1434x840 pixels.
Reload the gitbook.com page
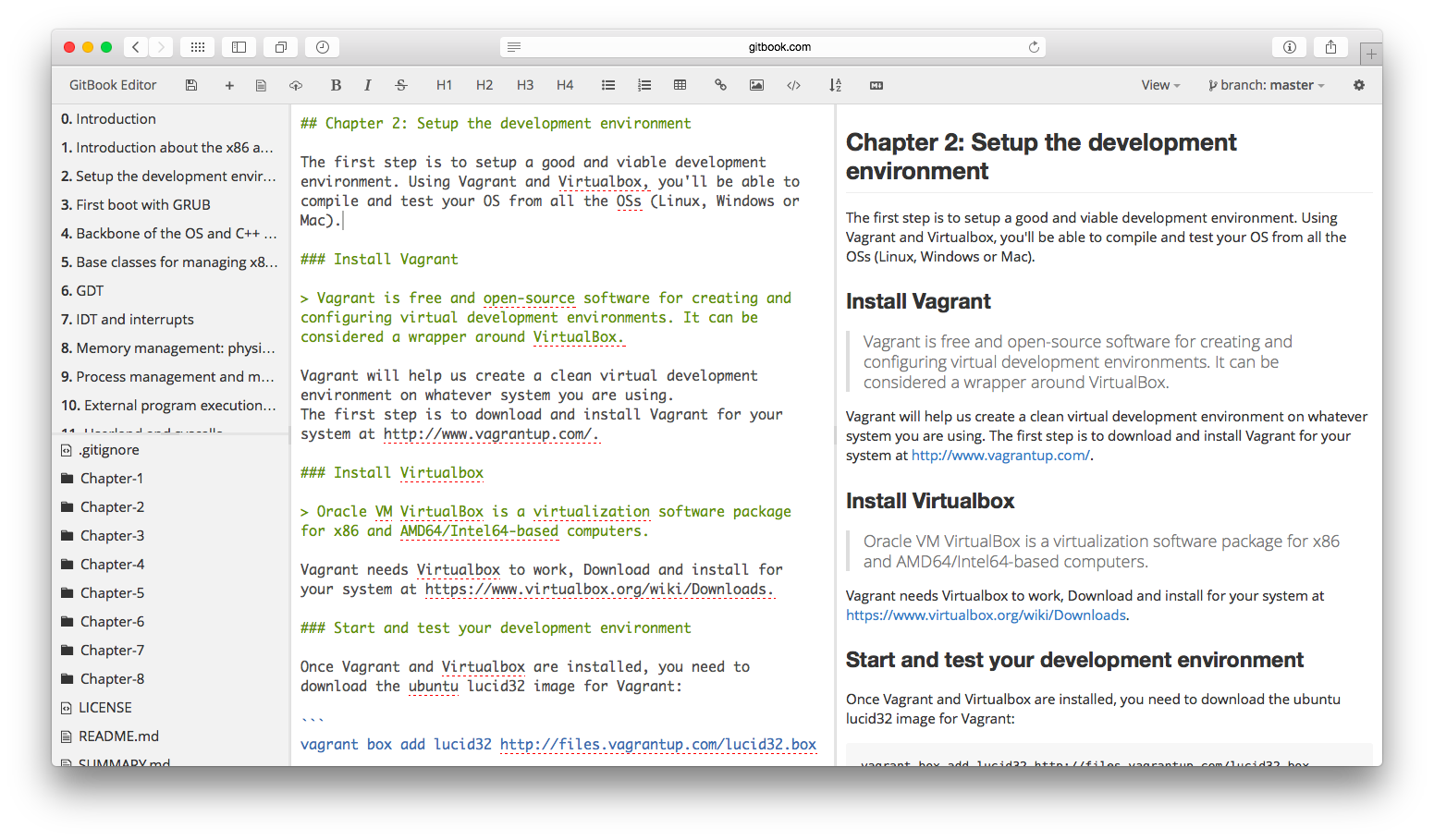(1034, 47)
